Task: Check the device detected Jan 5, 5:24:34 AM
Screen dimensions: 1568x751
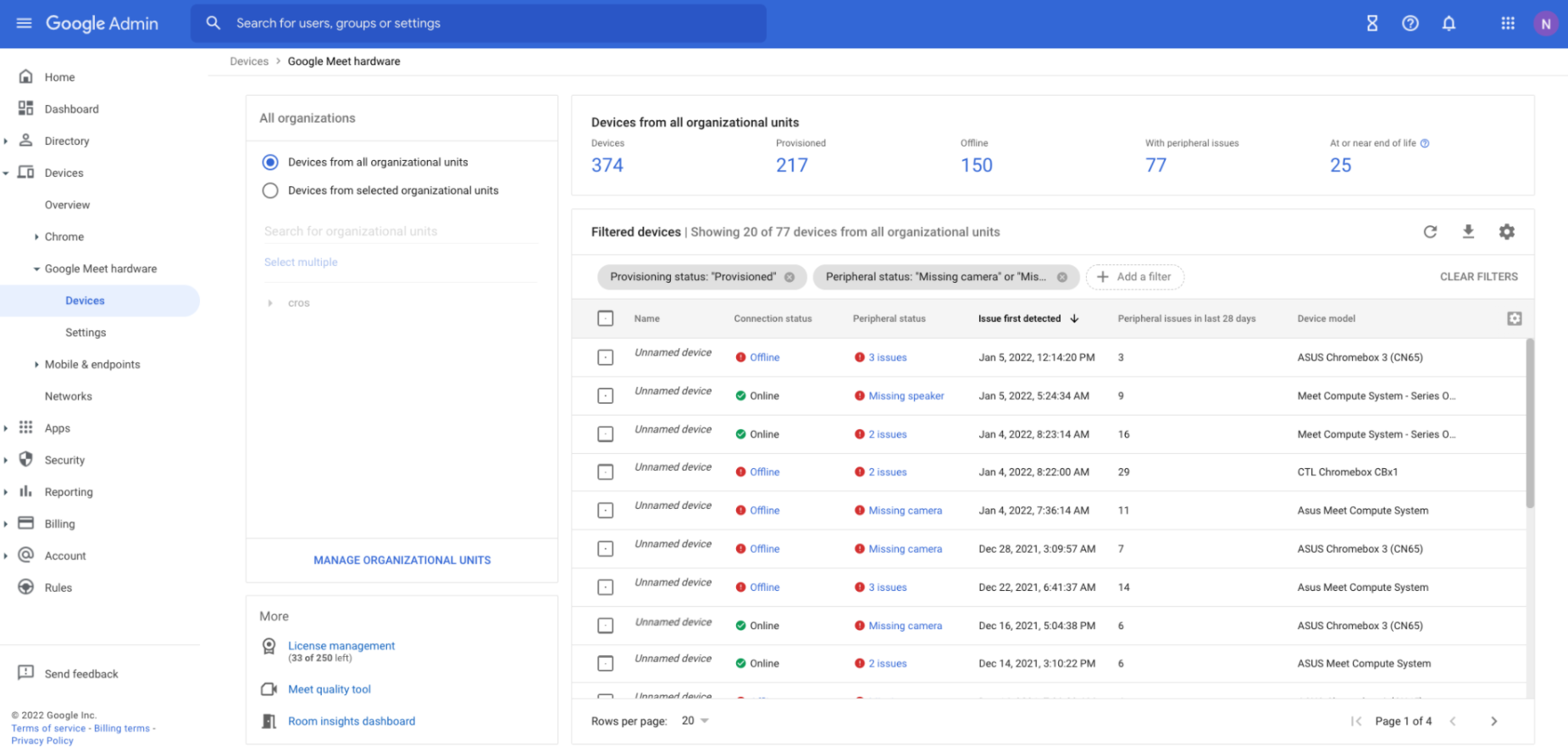Action: tap(606, 395)
